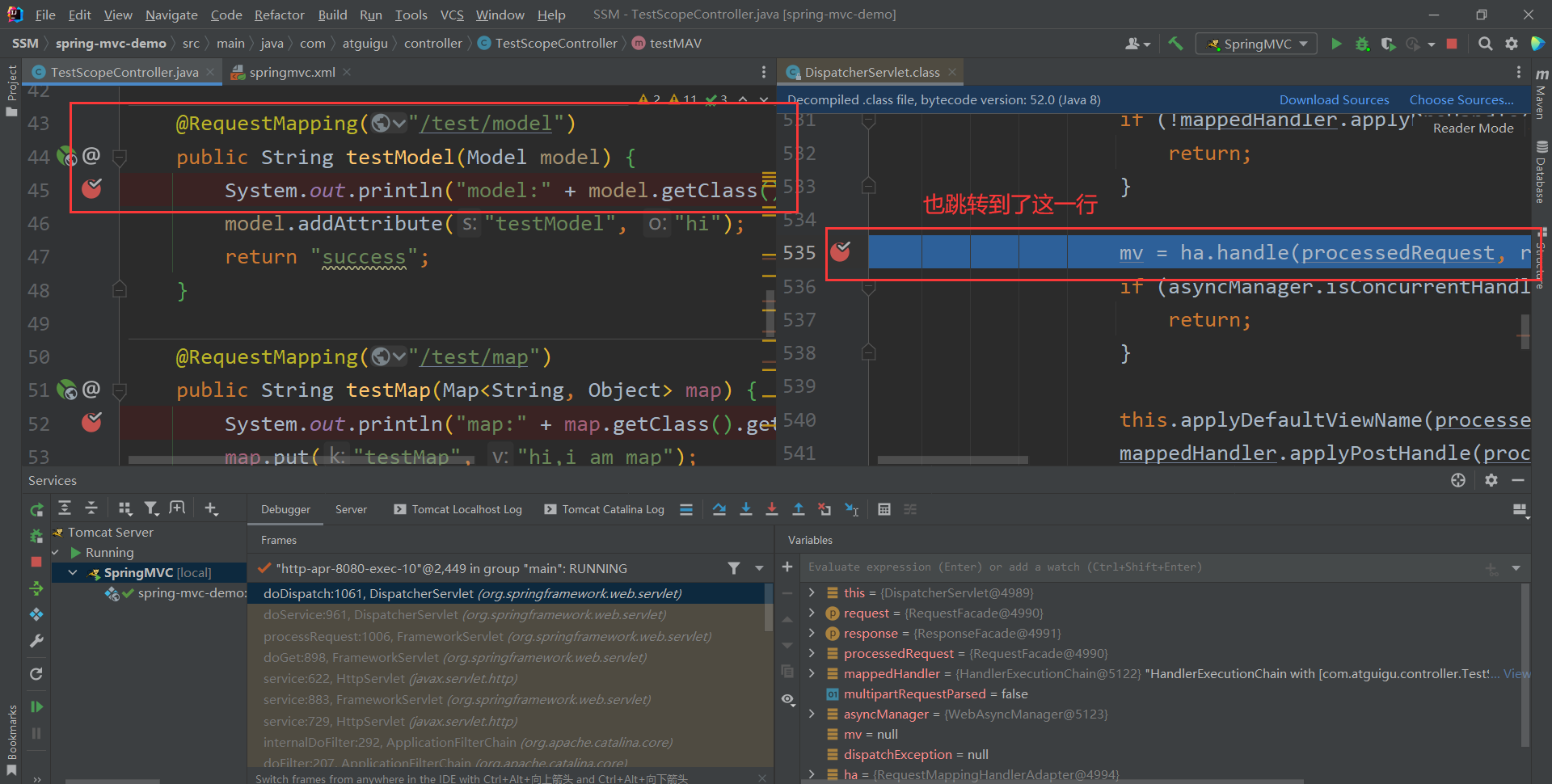Screen dimensions: 1552x784
Task: Click New Watch plus icon in Variables
Action: 787,567
